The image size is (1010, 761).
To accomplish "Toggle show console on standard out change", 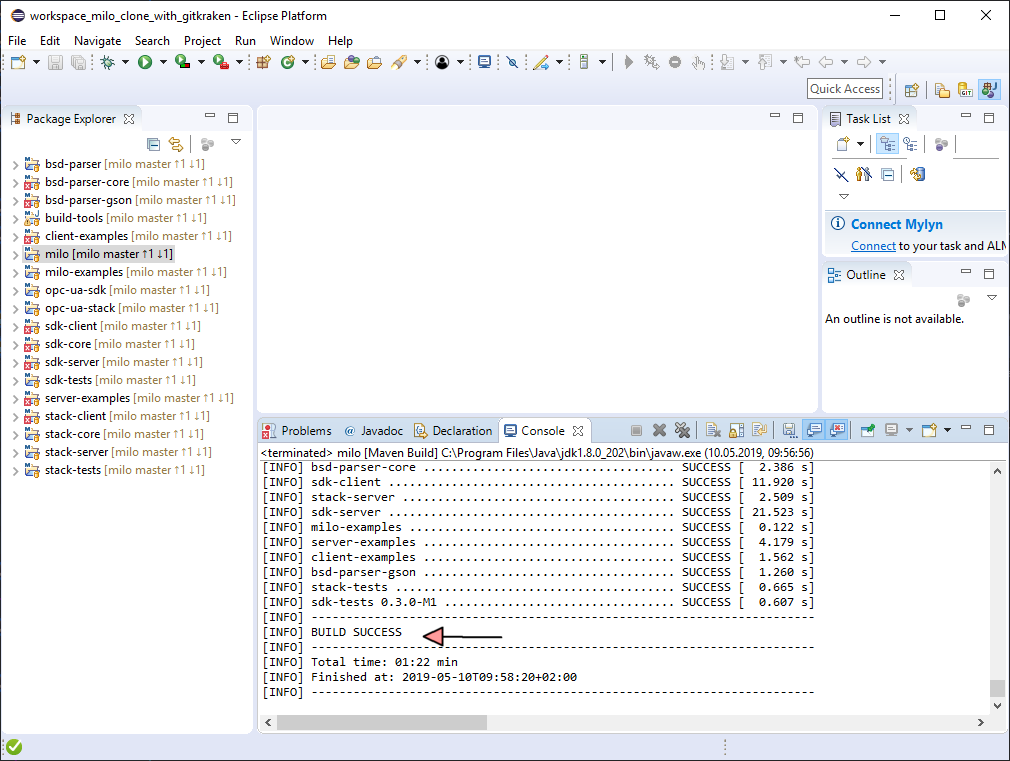I will [x=813, y=431].
